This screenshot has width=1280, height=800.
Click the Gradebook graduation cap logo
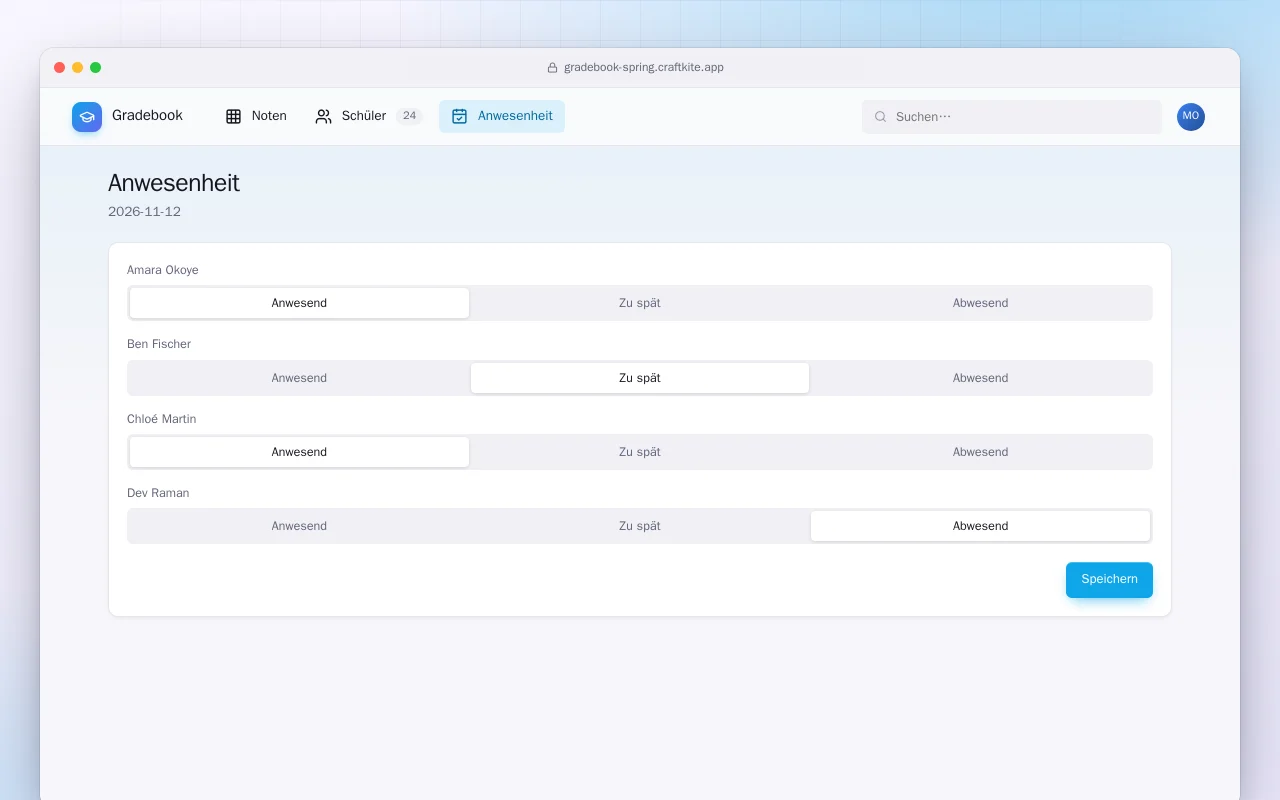(87, 117)
